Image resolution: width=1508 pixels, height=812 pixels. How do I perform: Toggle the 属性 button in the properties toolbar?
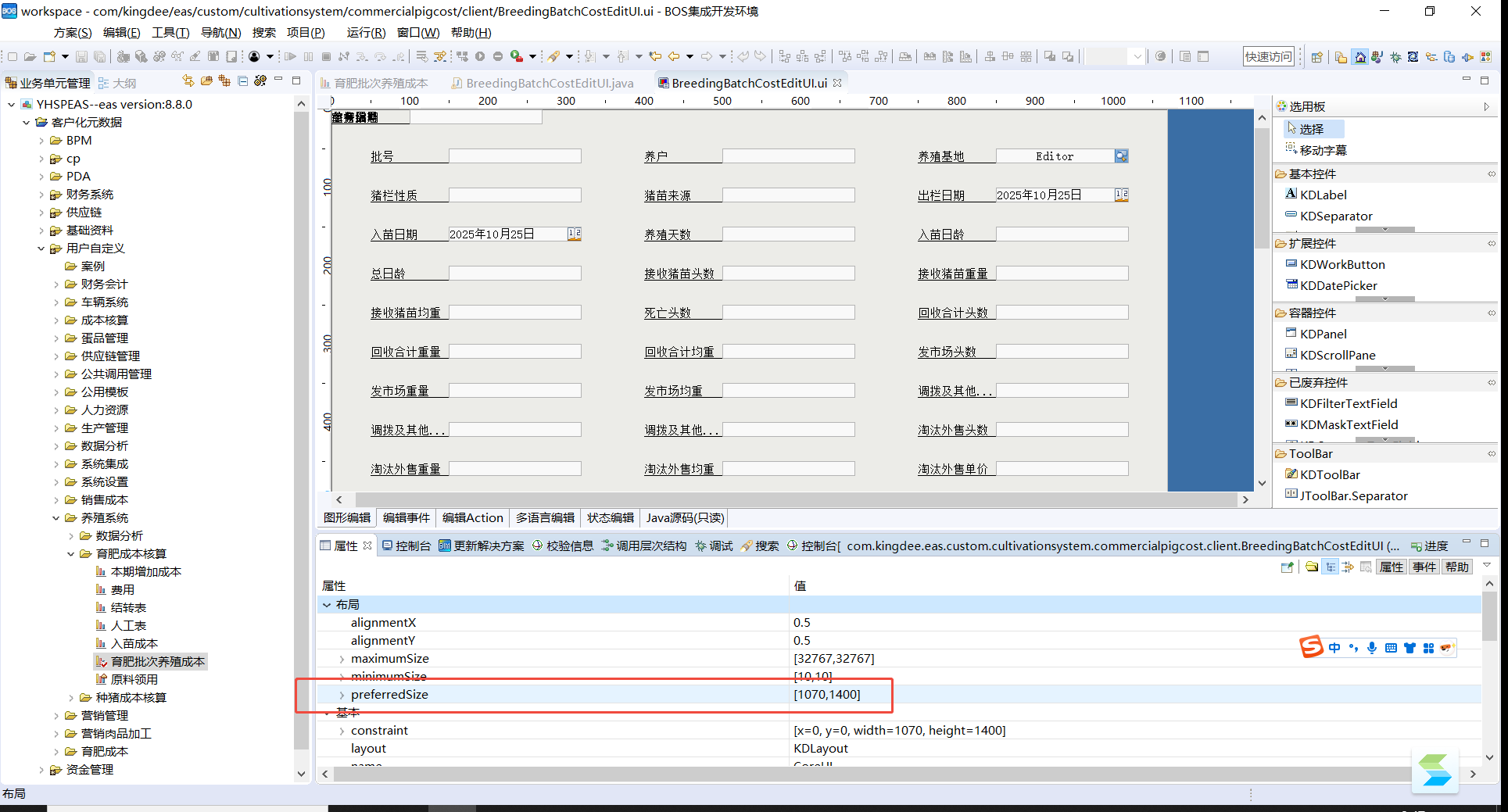tap(1391, 567)
